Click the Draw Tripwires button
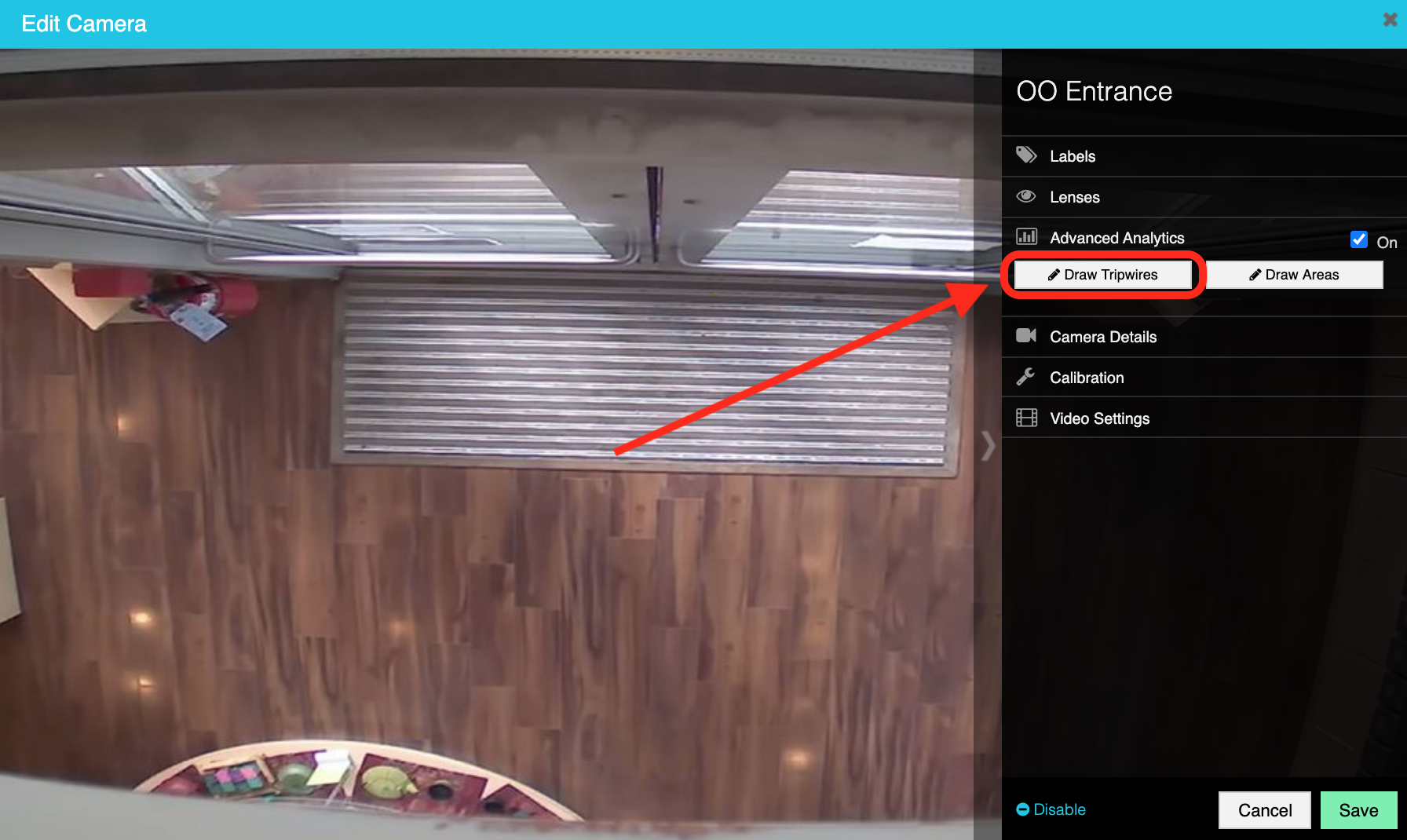Image resolution: width=1407 pixels, height=840 pixels. (x=1103, y=275)
